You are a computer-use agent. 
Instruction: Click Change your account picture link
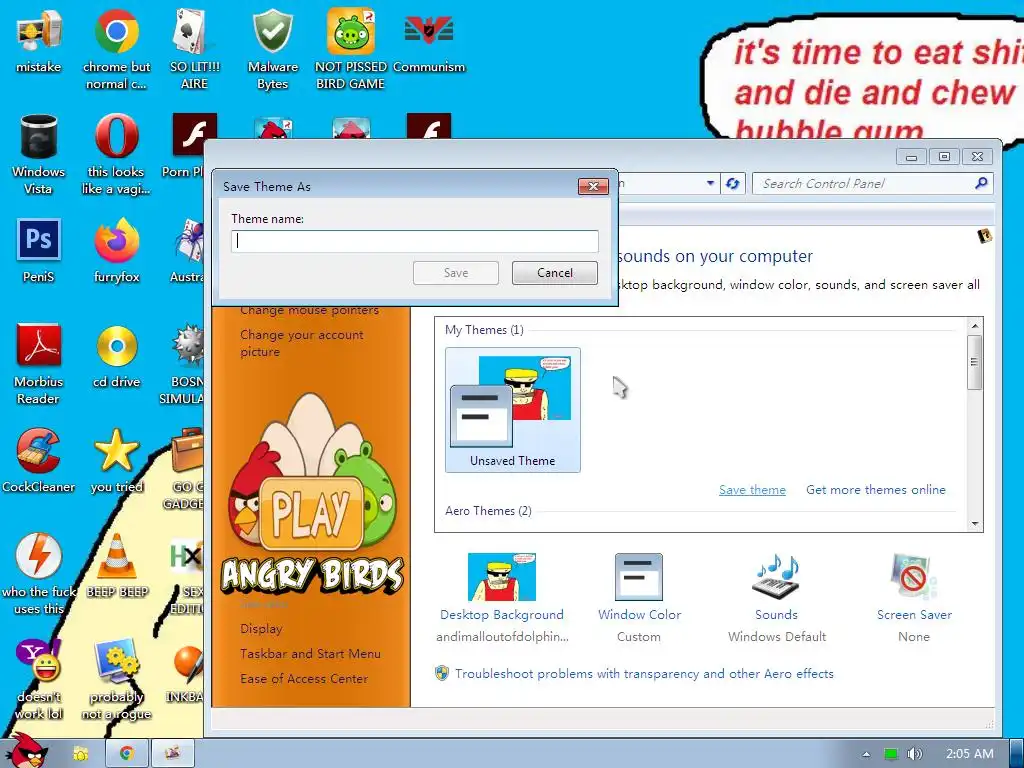[302, 343]
